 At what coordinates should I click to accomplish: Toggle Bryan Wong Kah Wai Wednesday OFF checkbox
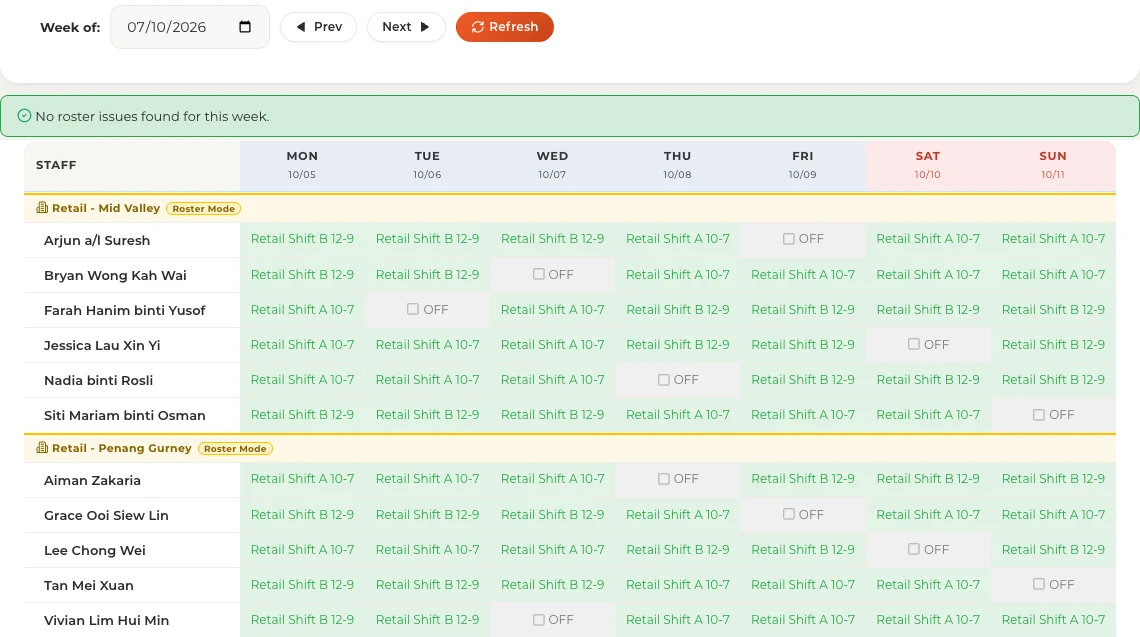pyautogui.click(x=539, y=274)
